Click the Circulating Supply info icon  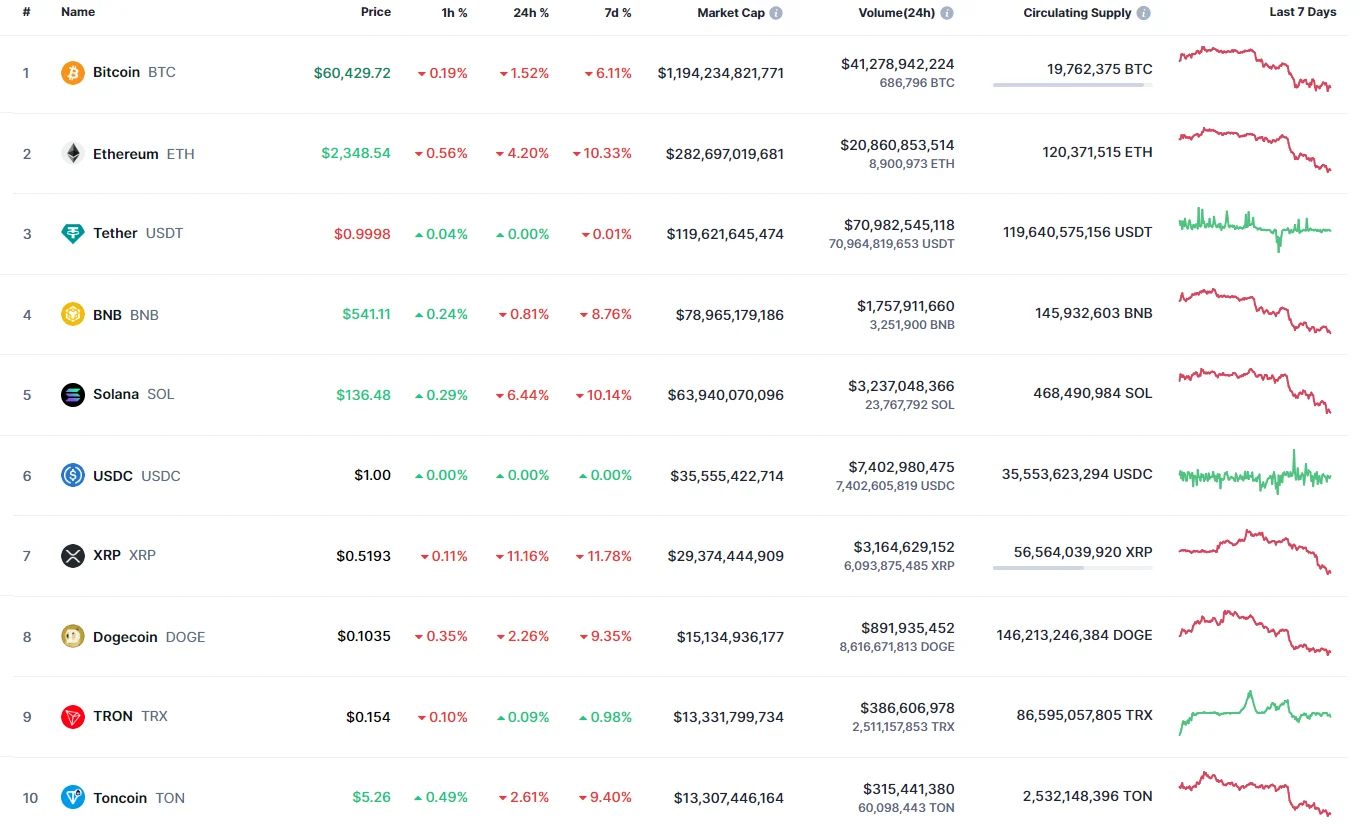pyautogui.click(x=1144, y=13)
